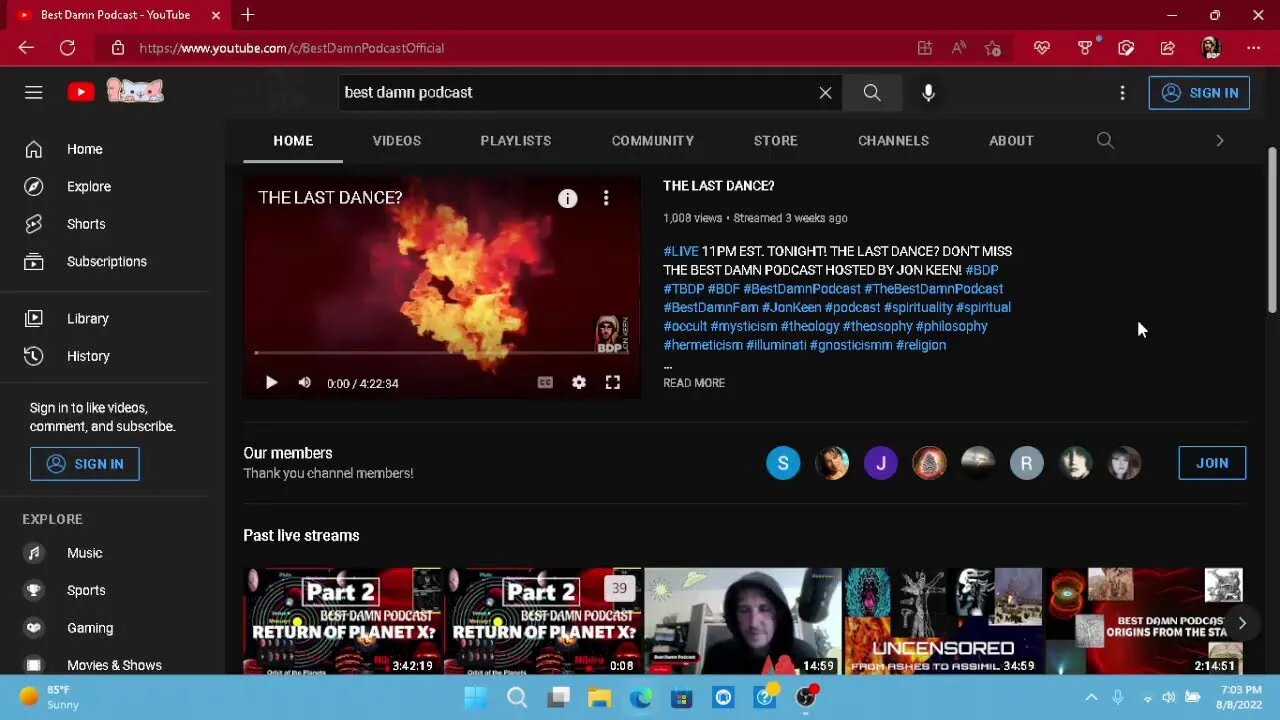Search within the channel using magnifier
1280x720 pixels.
click(x=1105, y=140)
